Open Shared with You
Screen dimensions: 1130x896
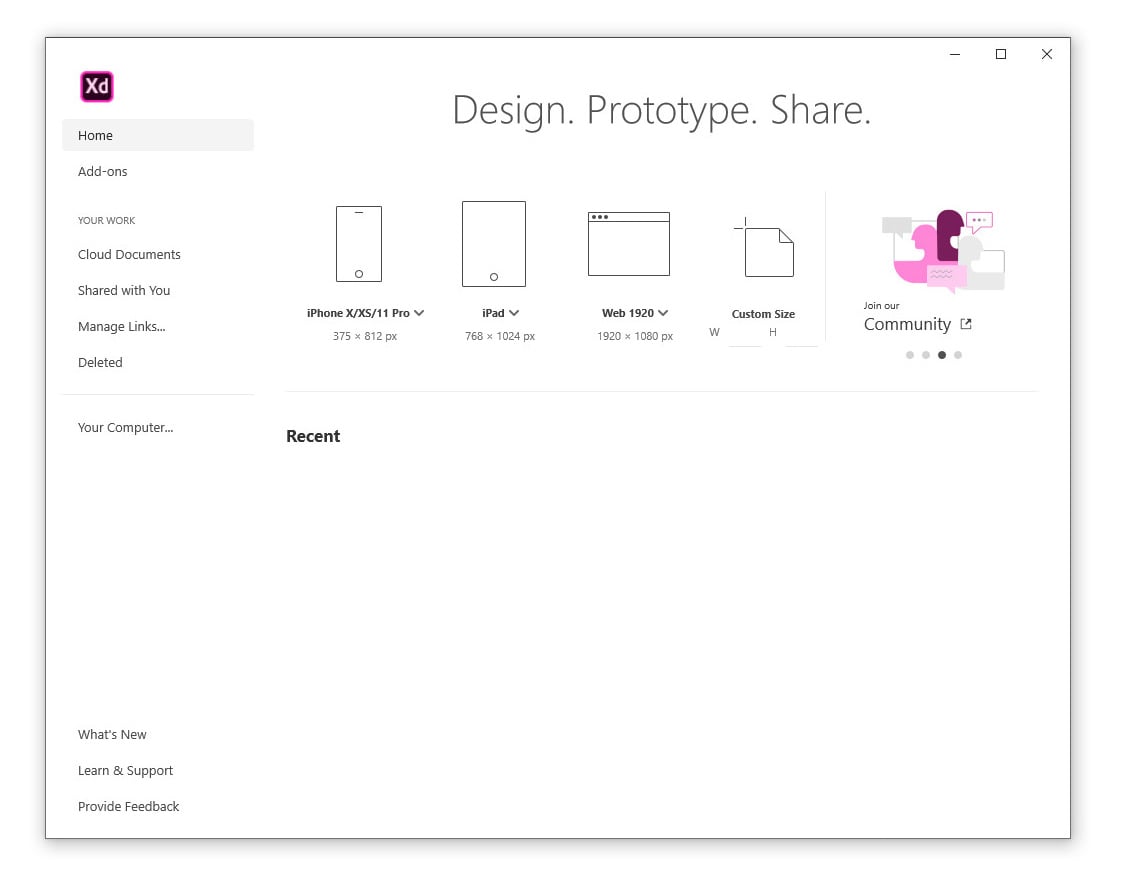(124, 290)
